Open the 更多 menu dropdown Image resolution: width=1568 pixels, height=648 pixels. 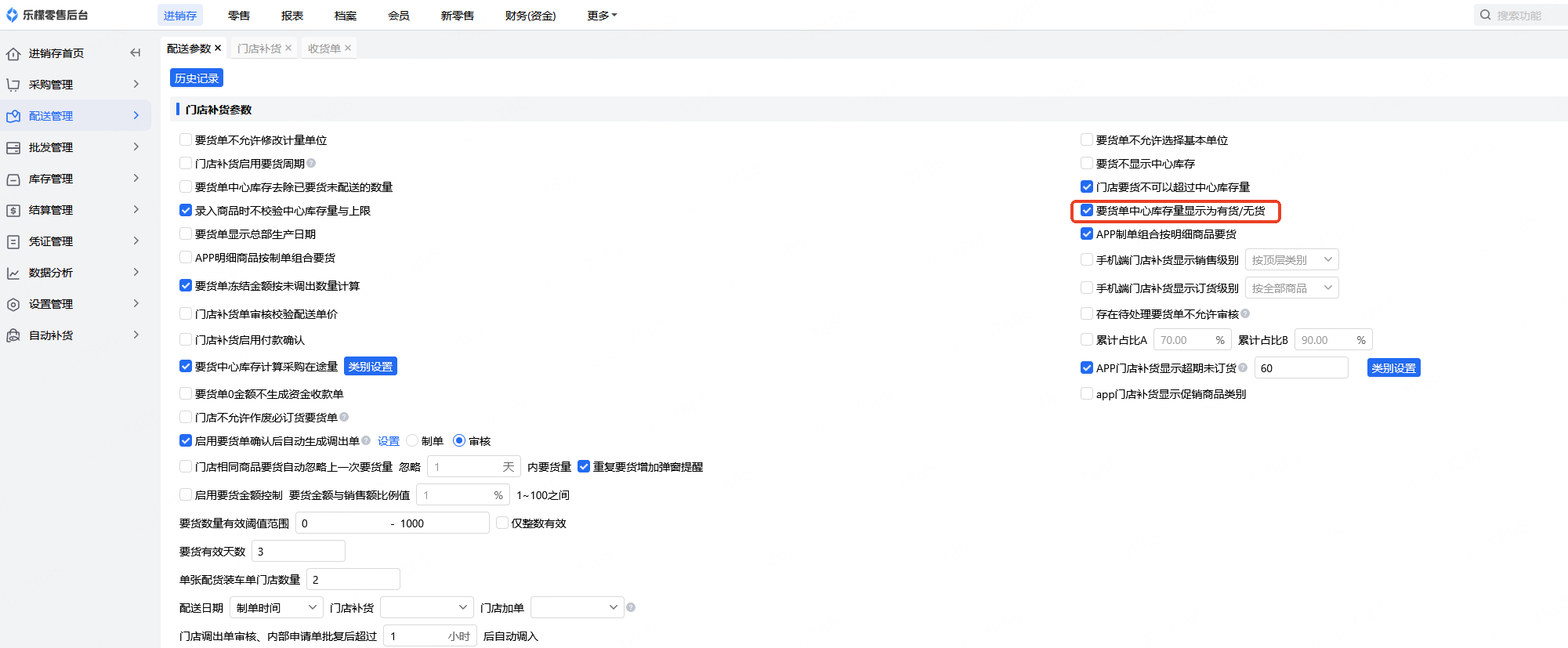pyautogui.click(x=602, y=15)
